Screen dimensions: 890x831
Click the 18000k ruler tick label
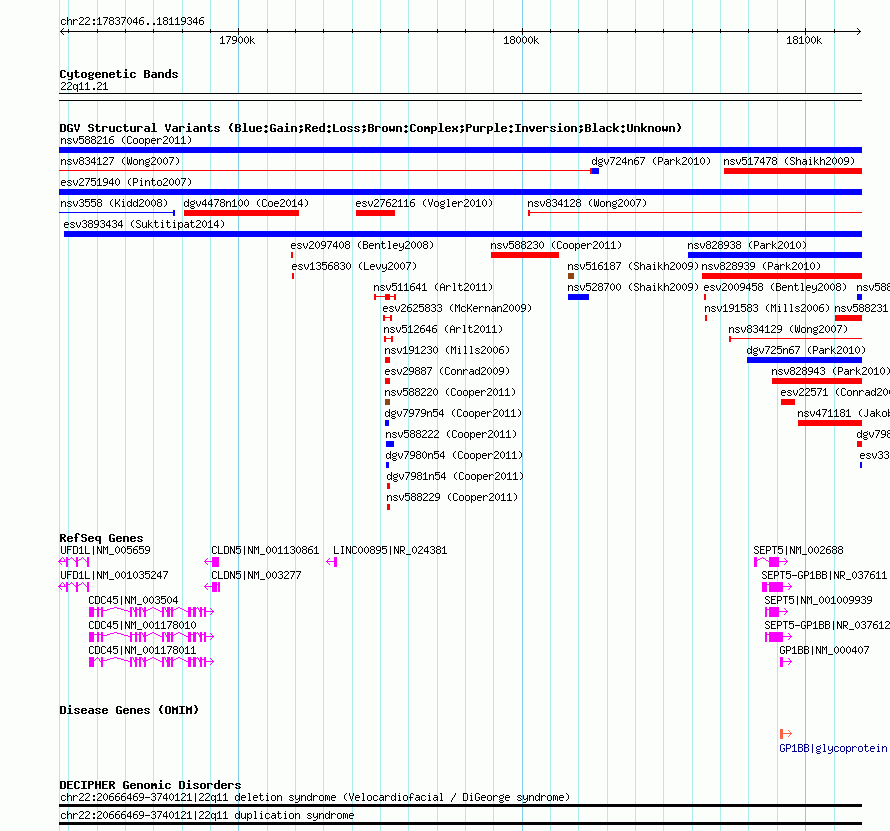pos(521,40)
